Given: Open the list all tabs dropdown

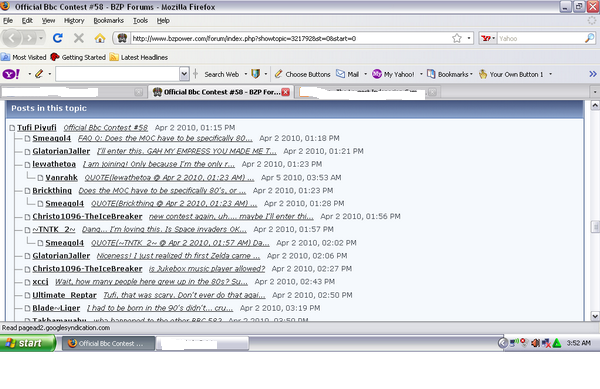Looking at the screenshot, I should pos(595,92).
